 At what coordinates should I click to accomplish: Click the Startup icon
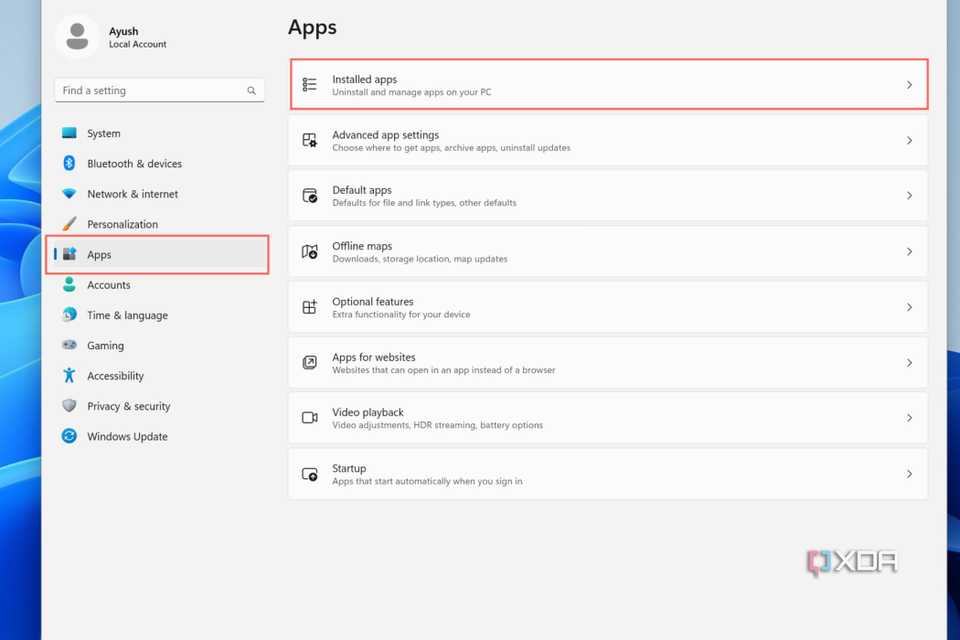pyautogui.click(x=310, y=474)
